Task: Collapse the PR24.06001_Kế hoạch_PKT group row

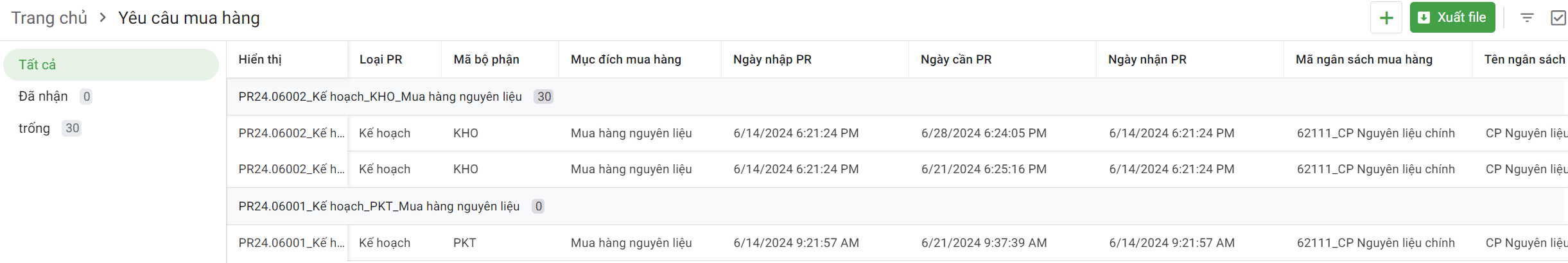Action: pos(378,207)
